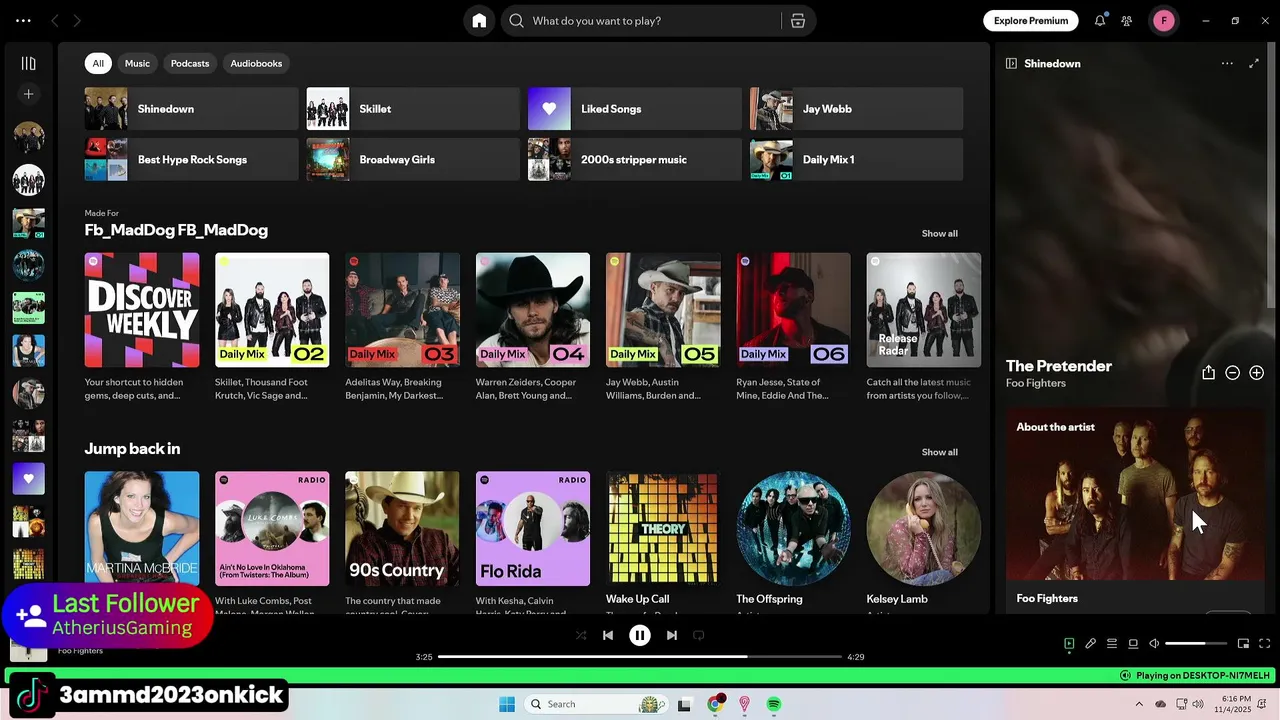Open the Skillet shortcut tile
The height and width of the screenshot is (720, 1280).
413,109
